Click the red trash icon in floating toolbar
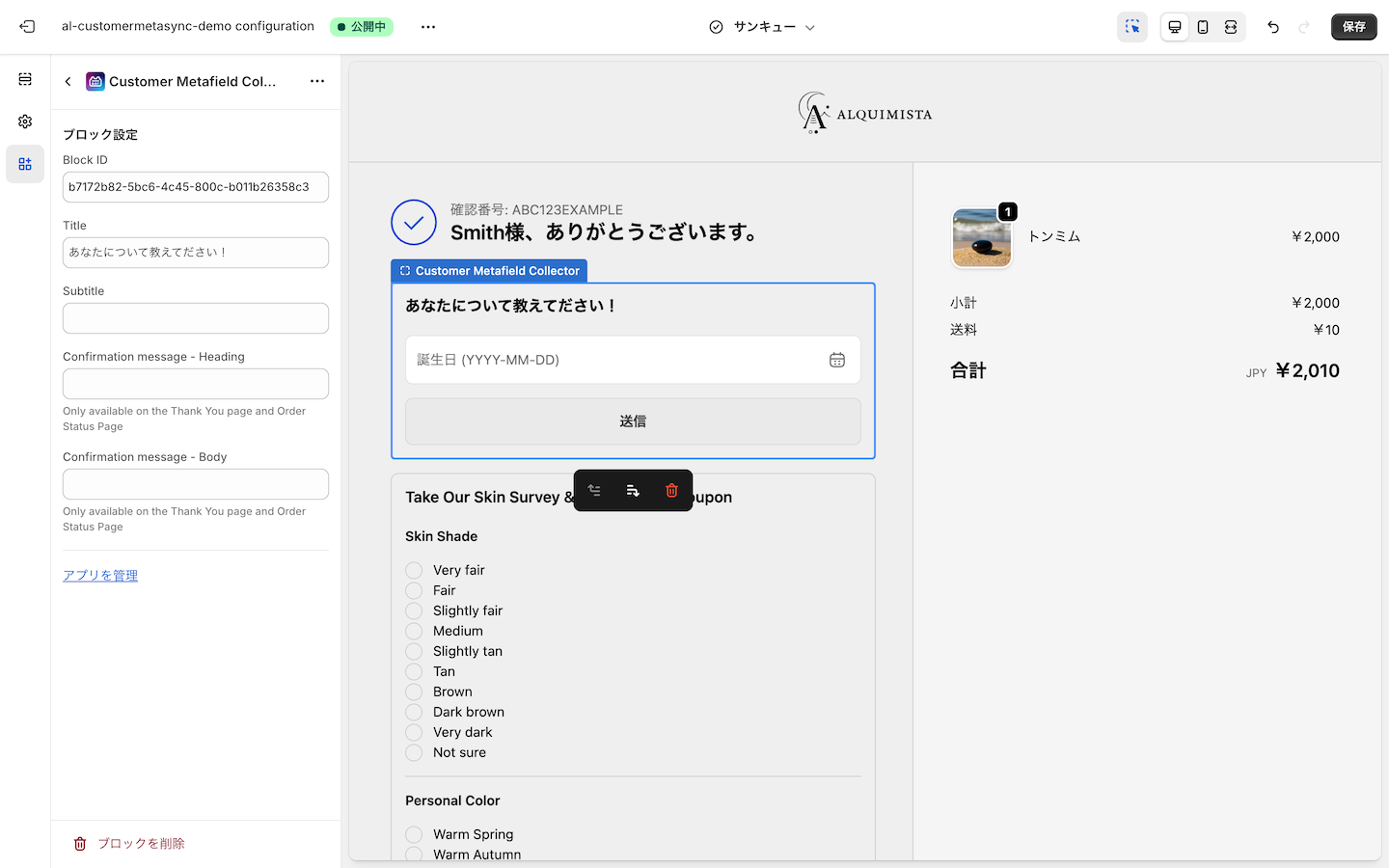Image resolution: width=1389 pixels, height=868 pixels. click(671, 490)
